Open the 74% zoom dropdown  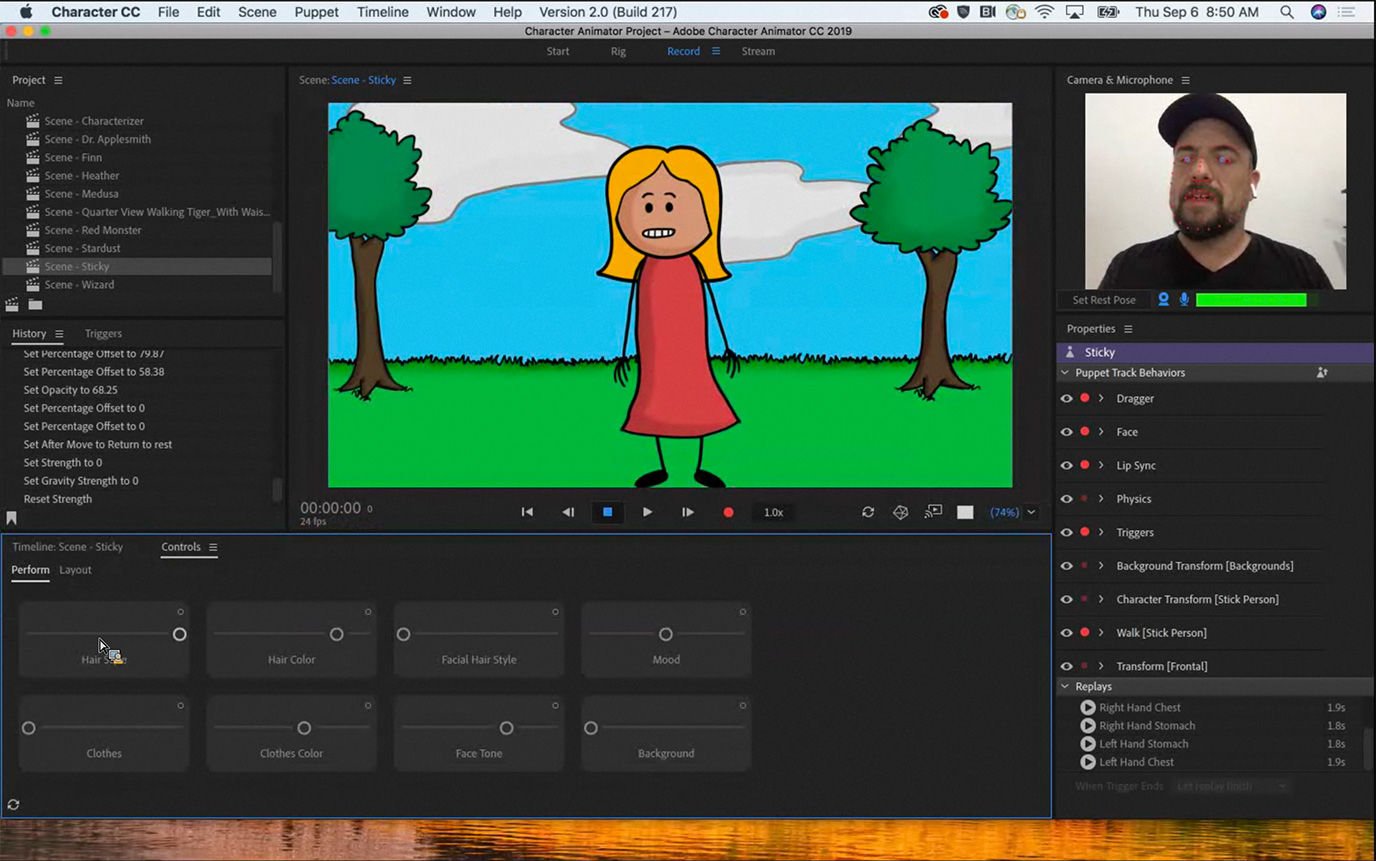pyautogui.click(x=1031, y=512)
